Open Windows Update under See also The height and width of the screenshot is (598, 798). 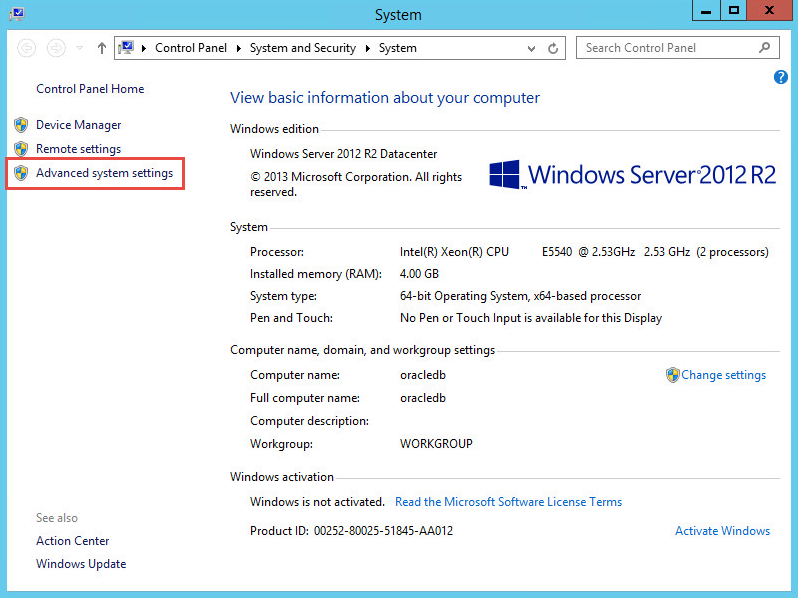(81, 564)
